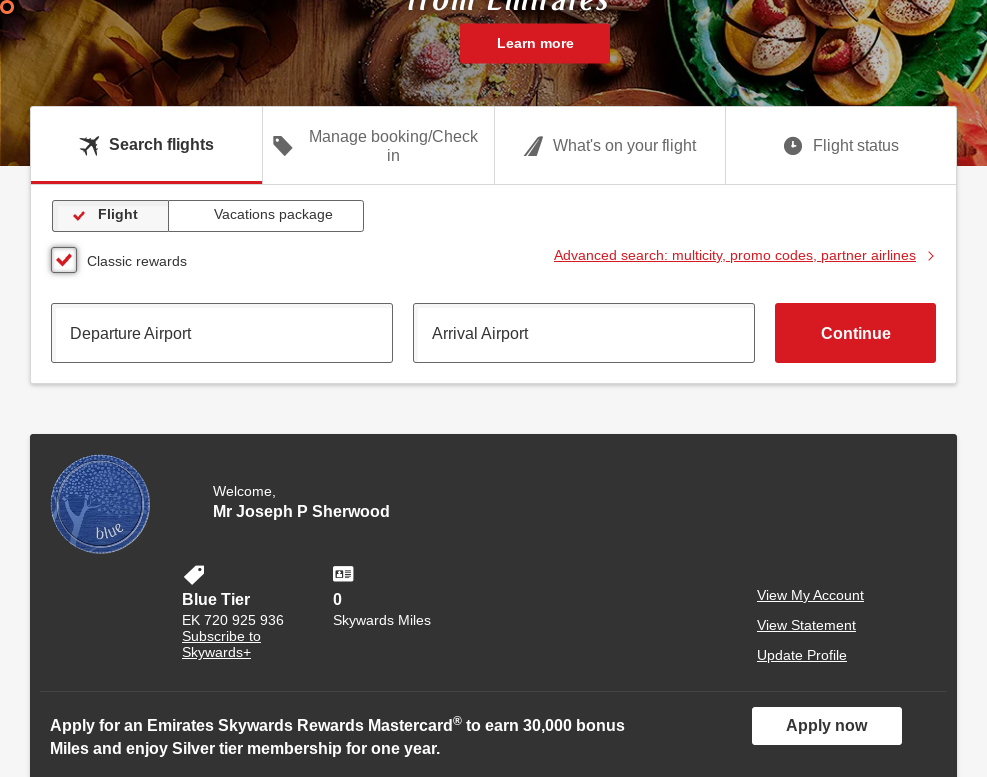Switch to the Flight status tab
Viewport: 987px width, 777px height.
pos(841,145)
